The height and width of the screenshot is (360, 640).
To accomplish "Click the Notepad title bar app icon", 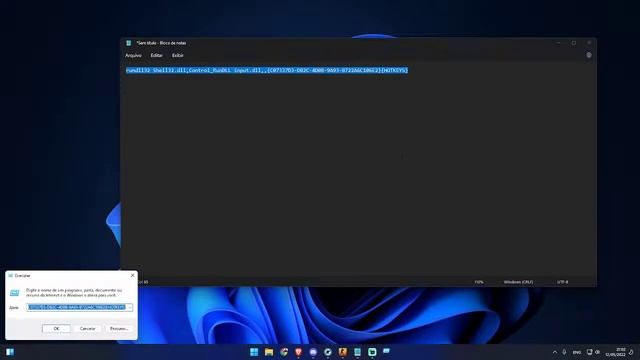I will (x=129, y=43).
